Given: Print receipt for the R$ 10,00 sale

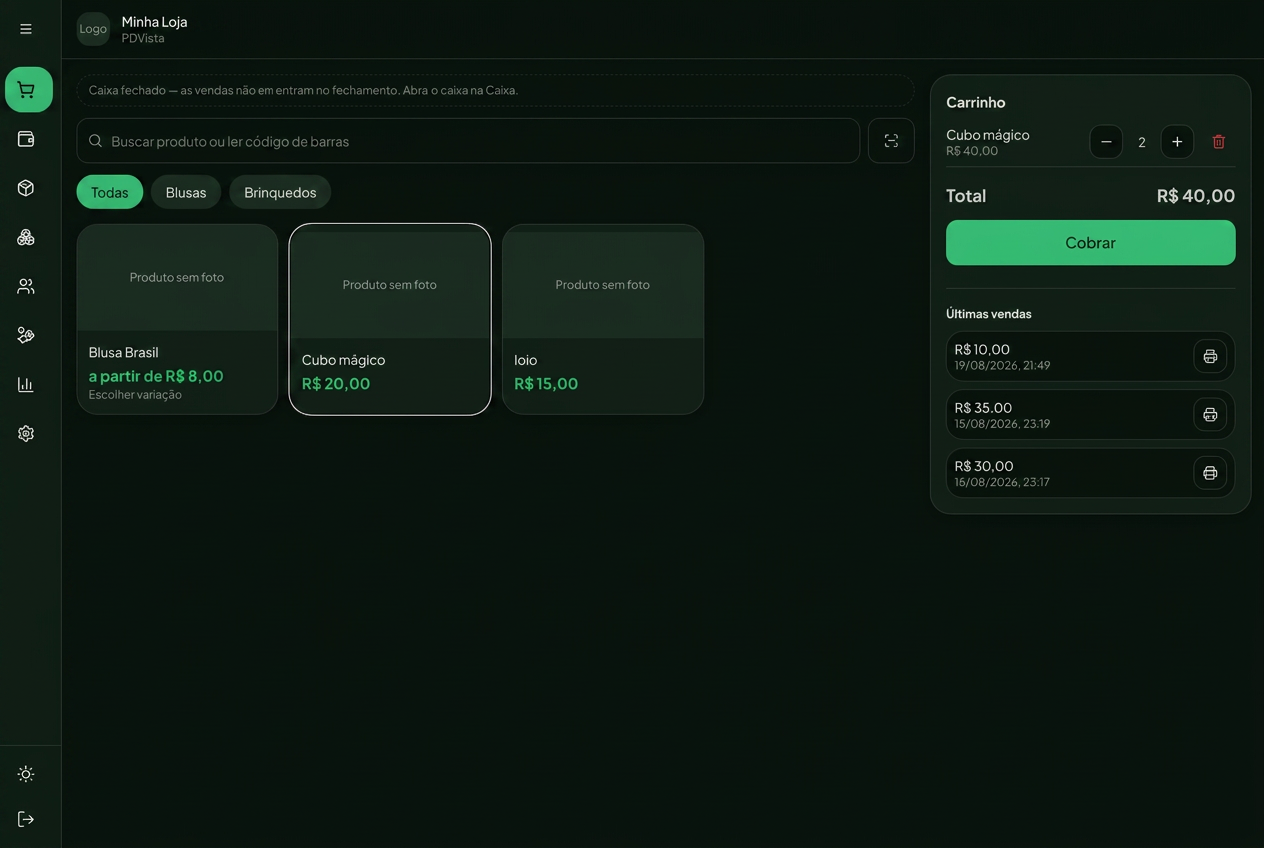Looking at the screenshot, I should (x=1210, y=356).
